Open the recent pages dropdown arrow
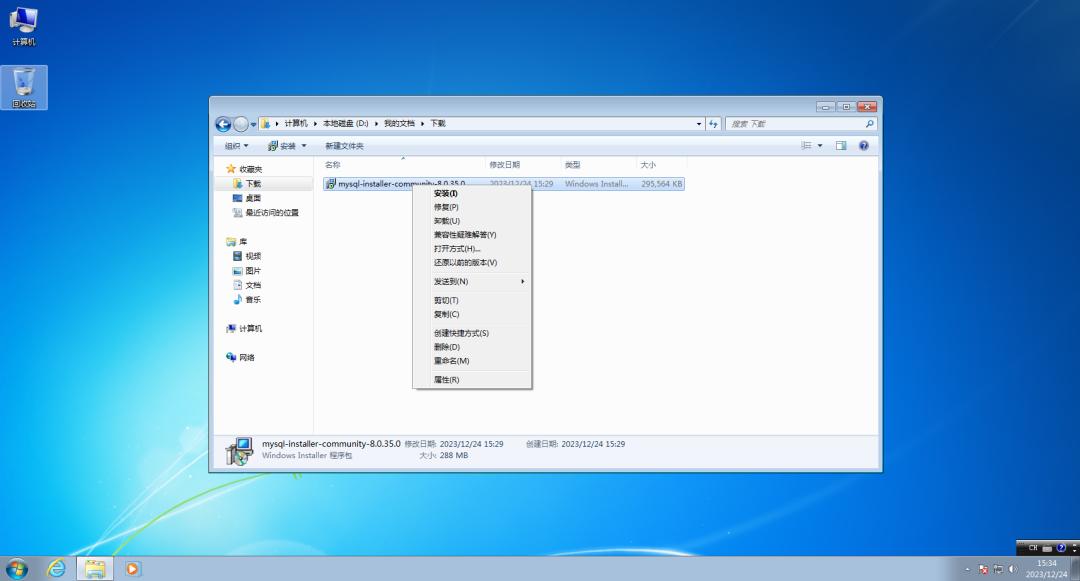Viewport: 1080px width, 581px height. click(x=253, y=125)
